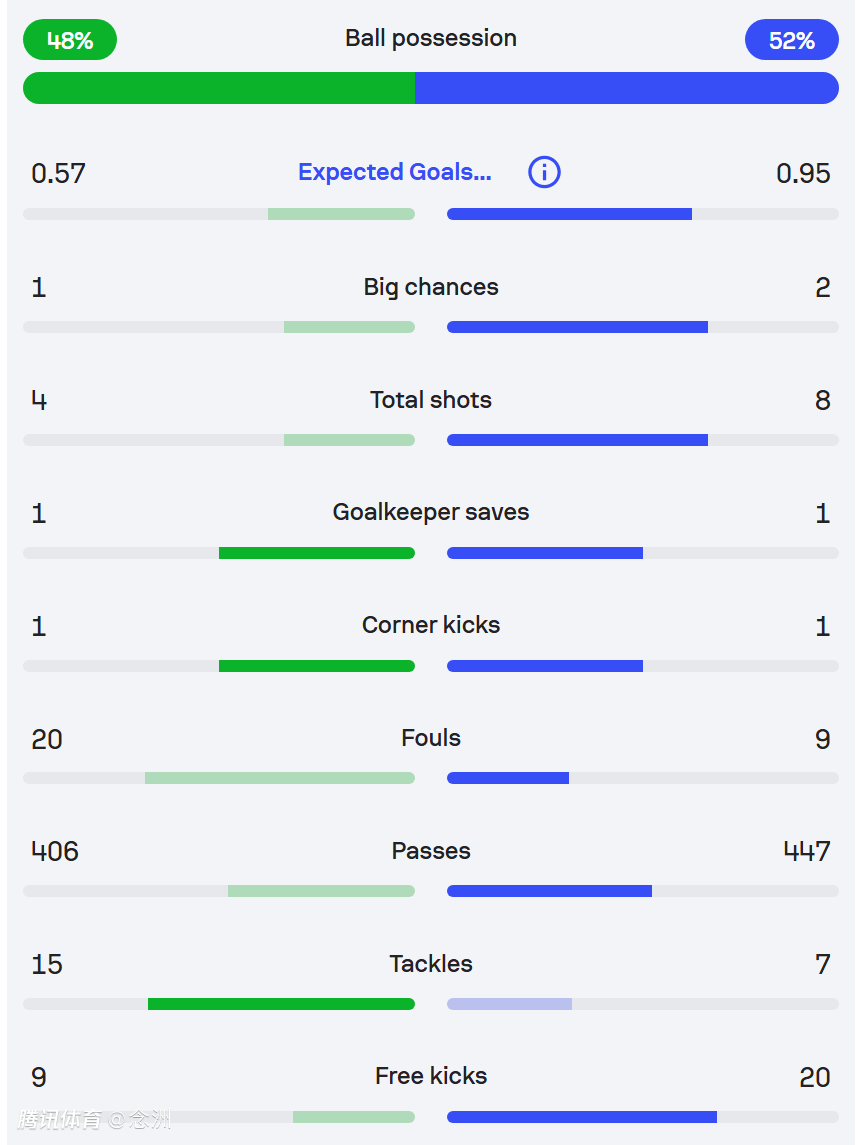Viewport: 863px width, 1145px height.
Task: Click the Big chances label
Action: pos(431,287)
